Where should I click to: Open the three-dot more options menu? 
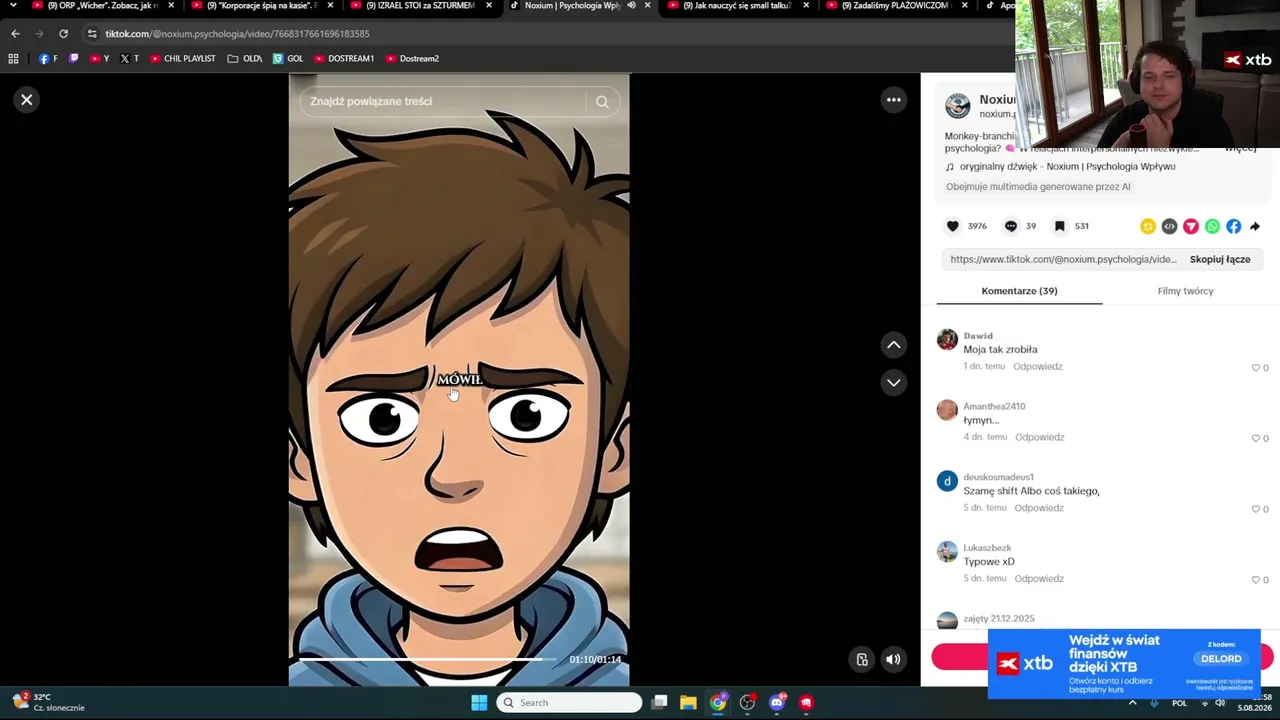[x=894, y=100]
